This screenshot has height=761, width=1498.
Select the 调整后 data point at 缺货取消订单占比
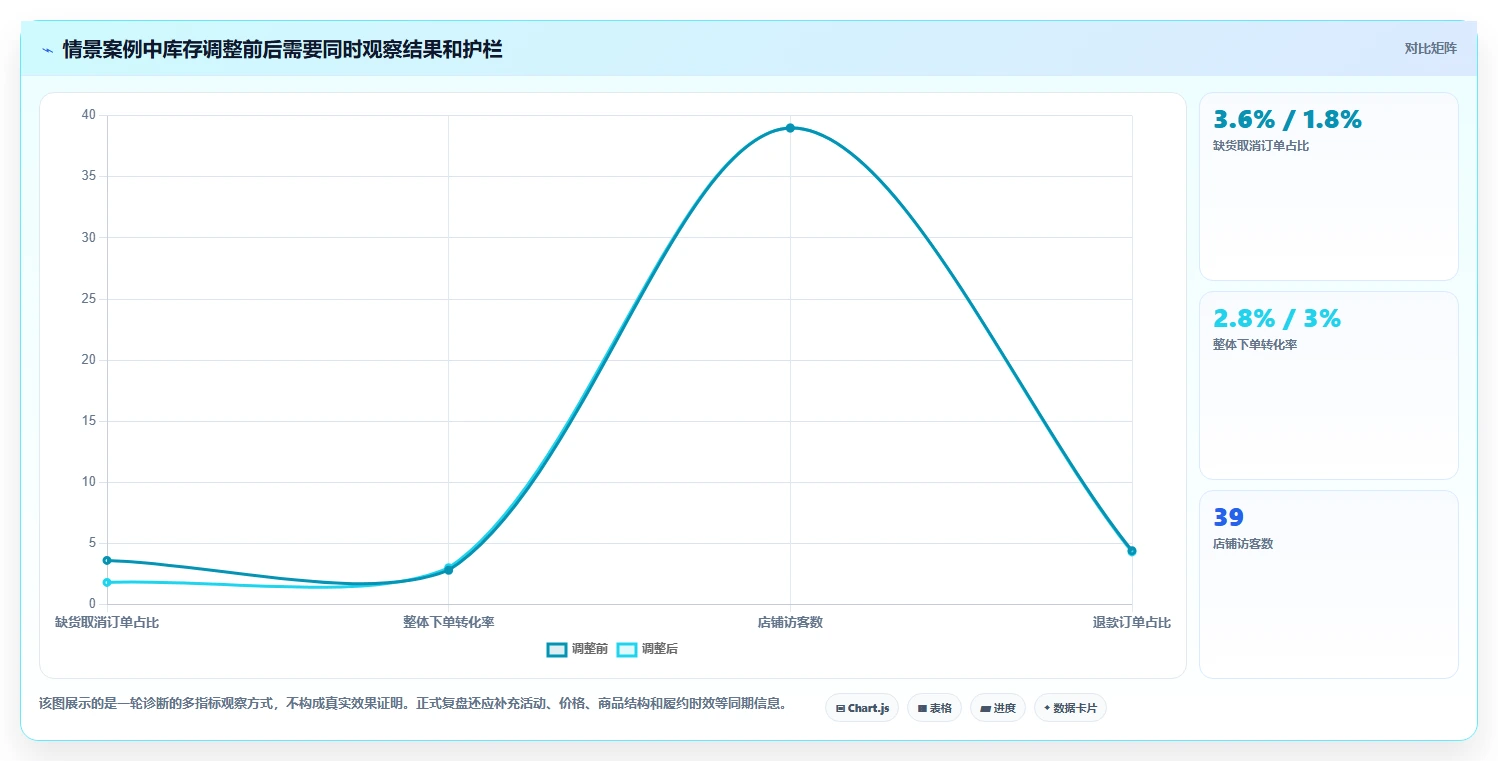107,582
